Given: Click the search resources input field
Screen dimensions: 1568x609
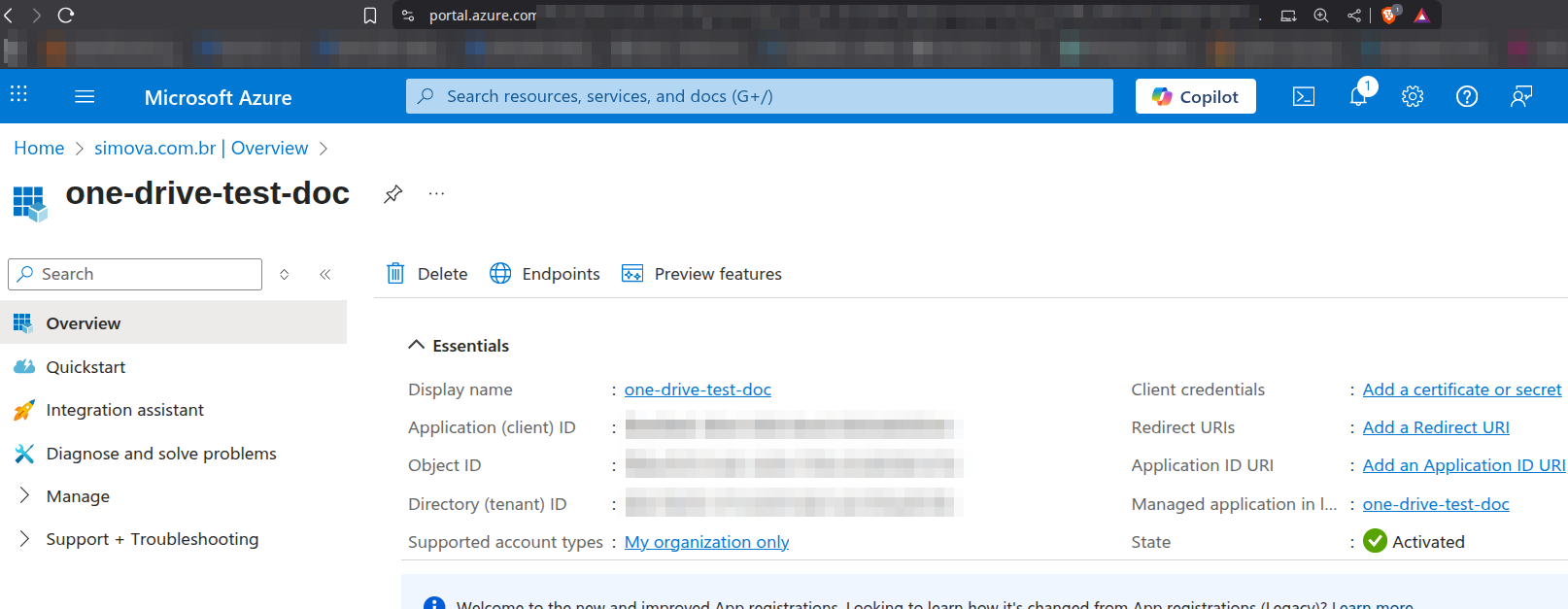Looking at the screenshot, I should click(758, 96).
